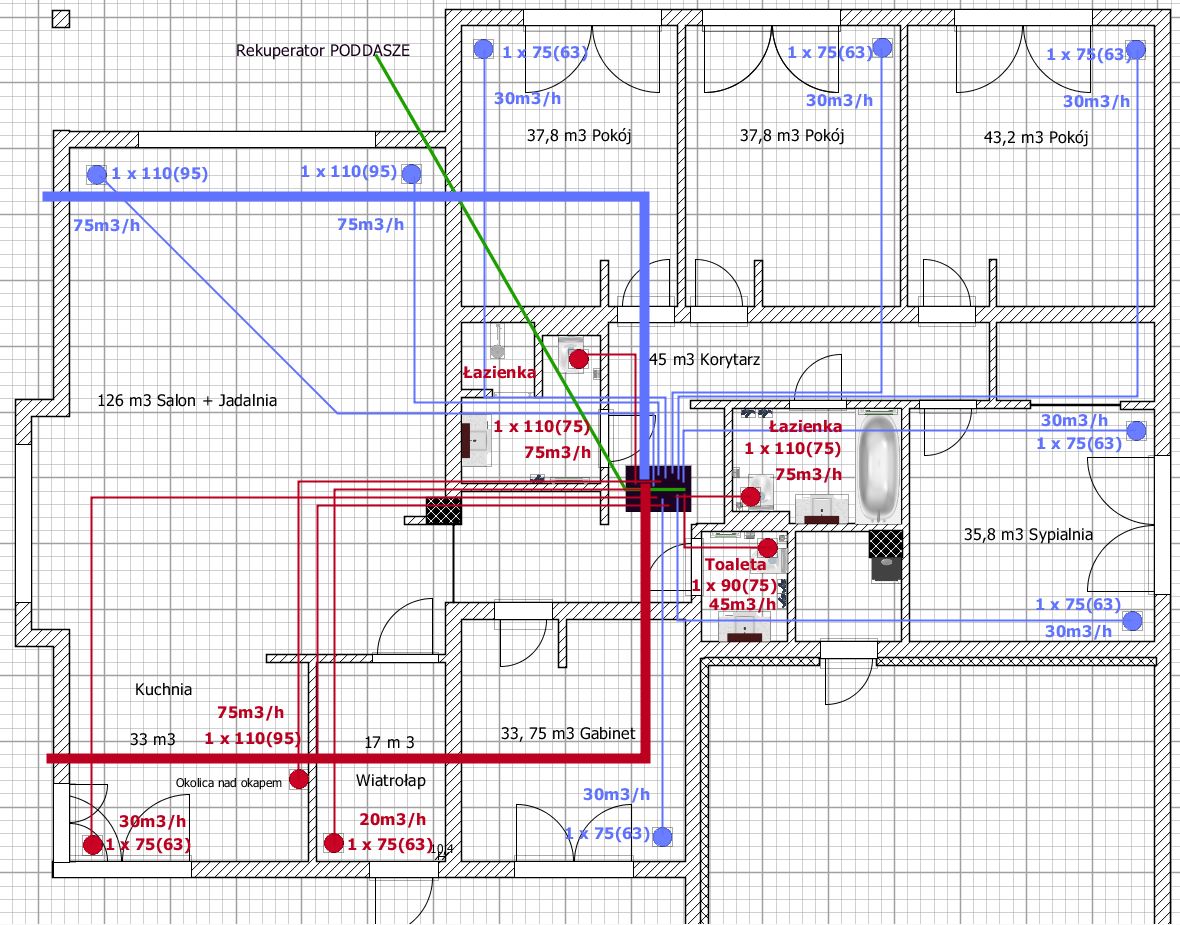The image size is (1180, 925).
Task: Select the red vent in the left Łazienka
Action: tap(577, 359)
